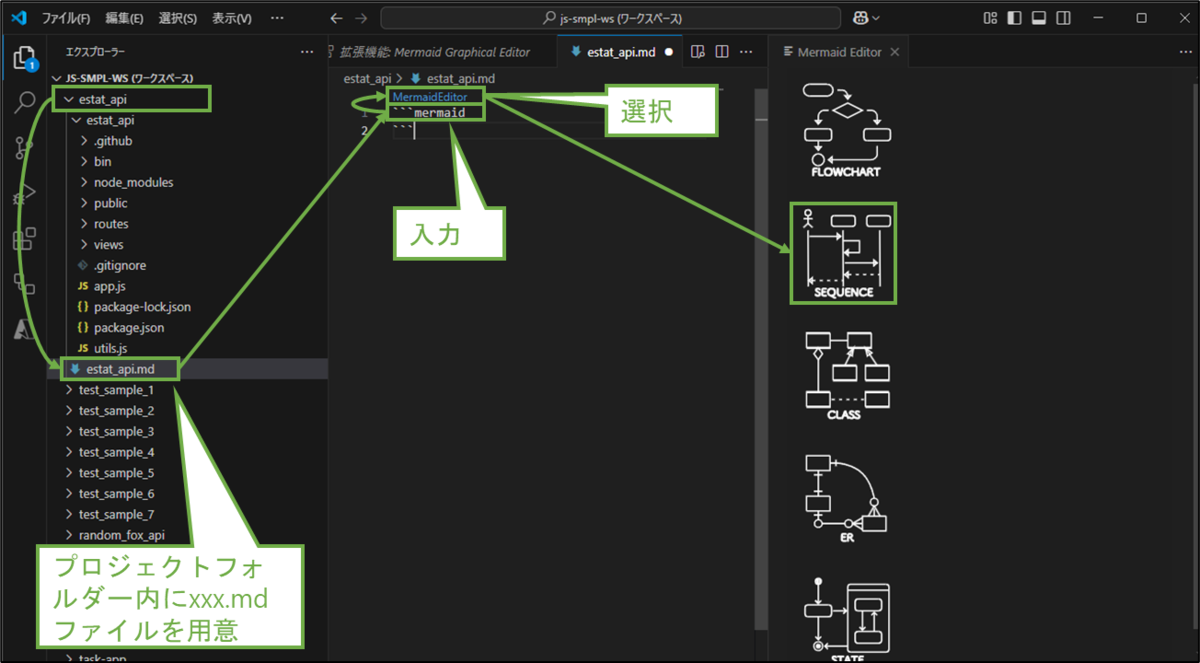1200x663 pixels.
Task: Open package.json in the explorer
Action: pyautogui.click(x=129, y=328)
